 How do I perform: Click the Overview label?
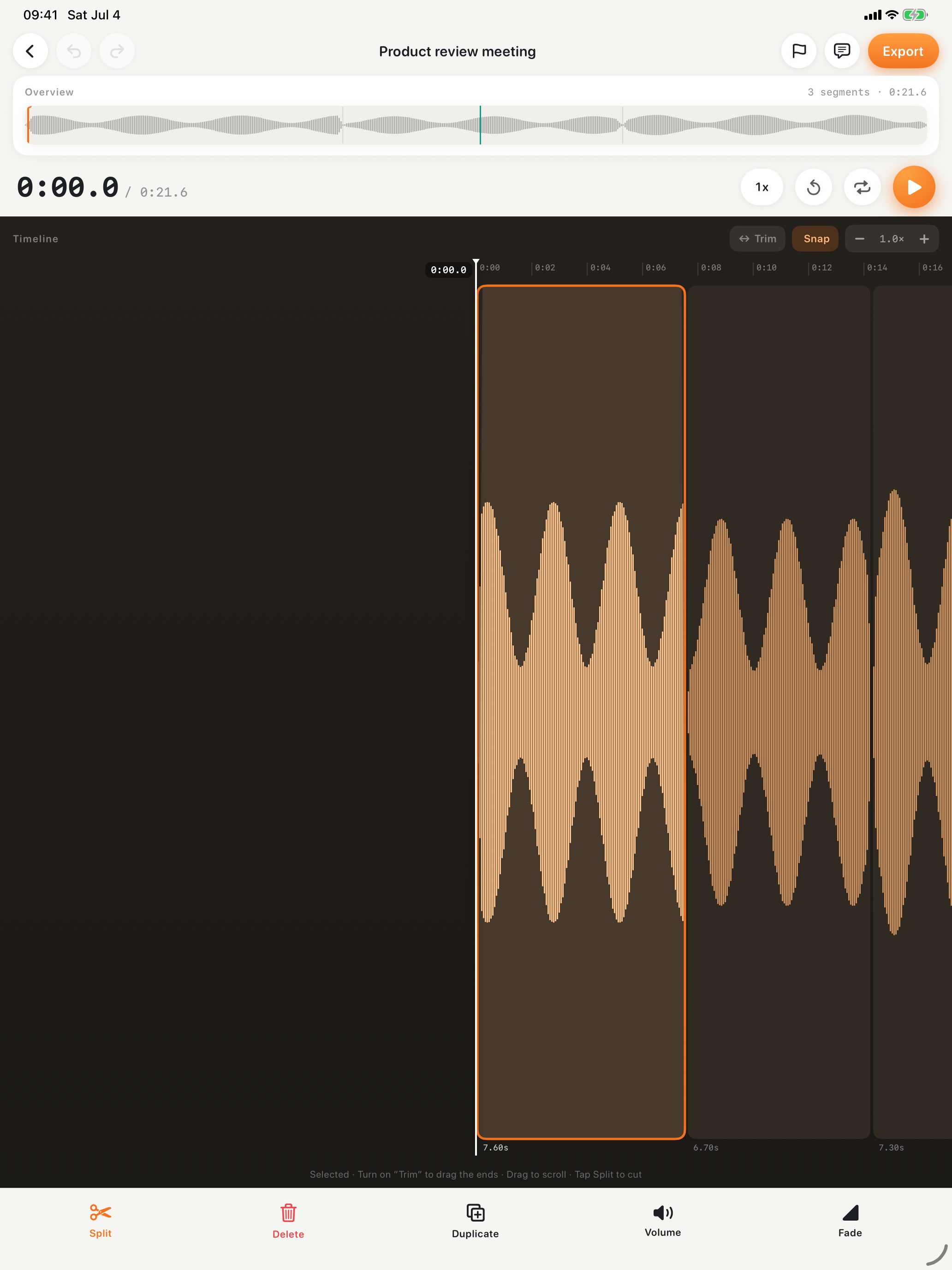[49, 92]
